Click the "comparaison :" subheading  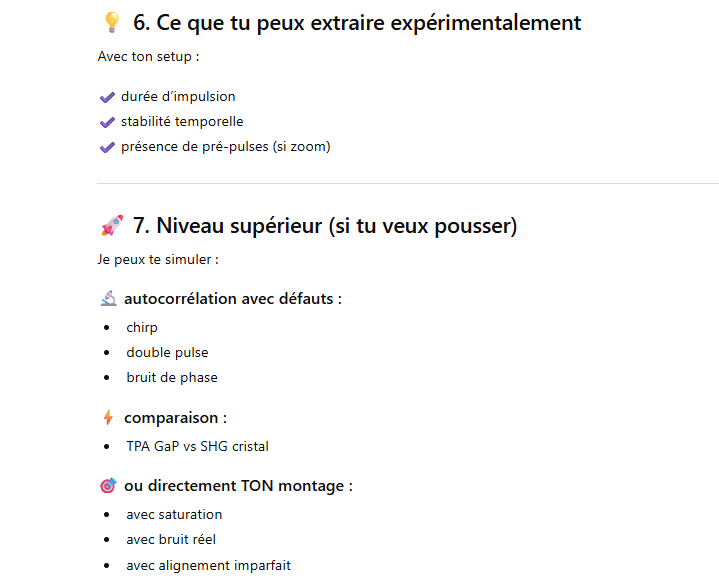[175, 417]
